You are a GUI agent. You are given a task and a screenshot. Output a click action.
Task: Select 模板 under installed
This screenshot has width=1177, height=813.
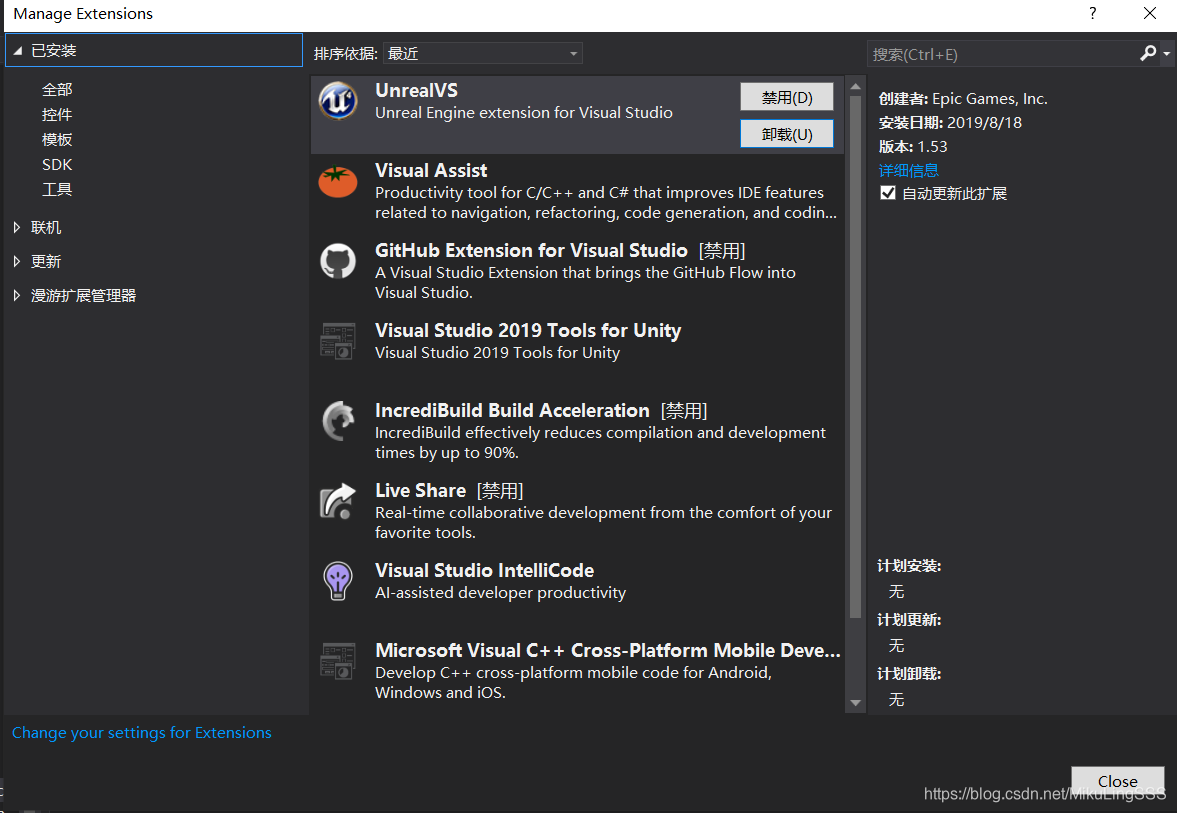point(57,140)
